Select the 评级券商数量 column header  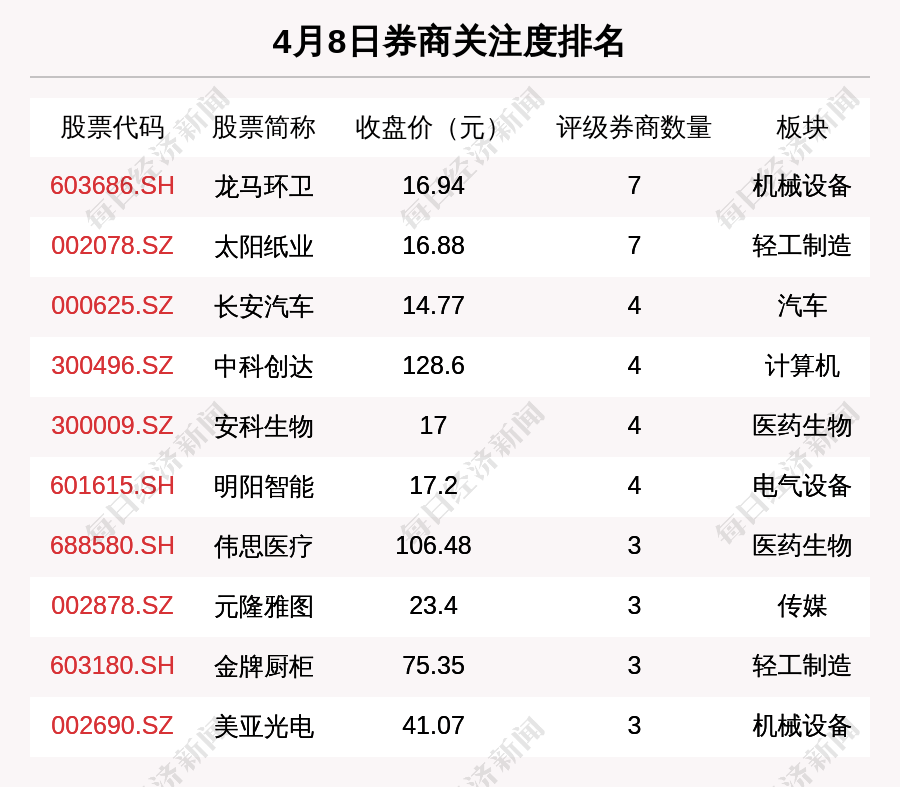pos(634,128)
